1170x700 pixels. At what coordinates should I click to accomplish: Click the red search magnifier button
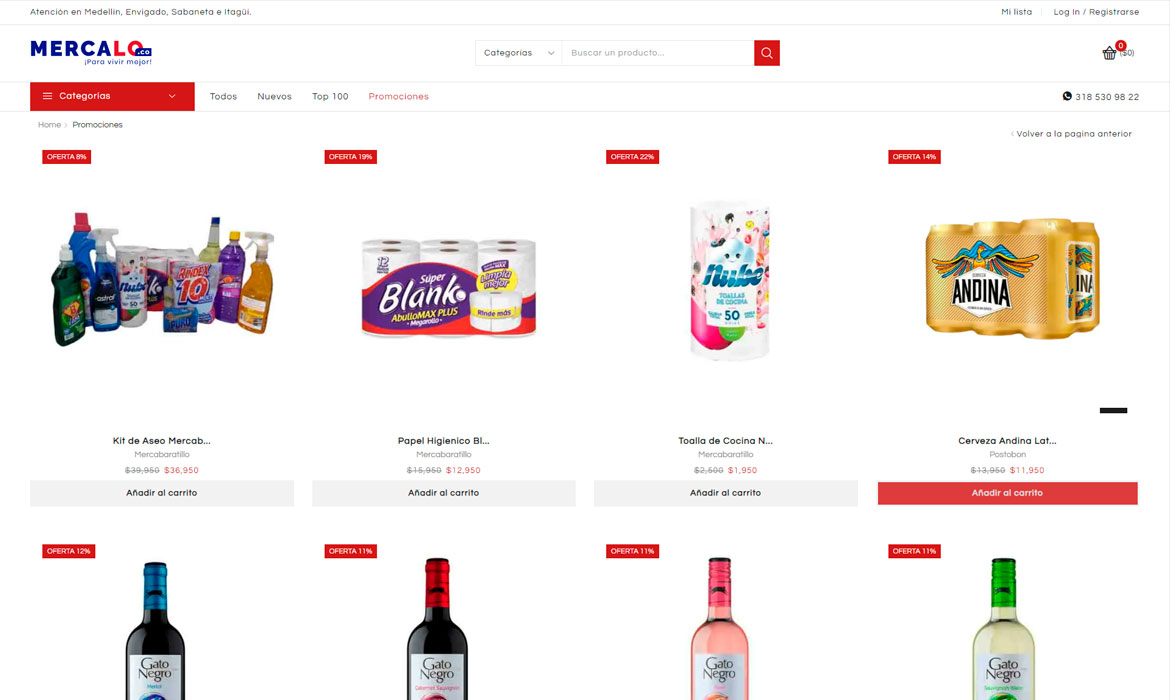pos(766,53)
